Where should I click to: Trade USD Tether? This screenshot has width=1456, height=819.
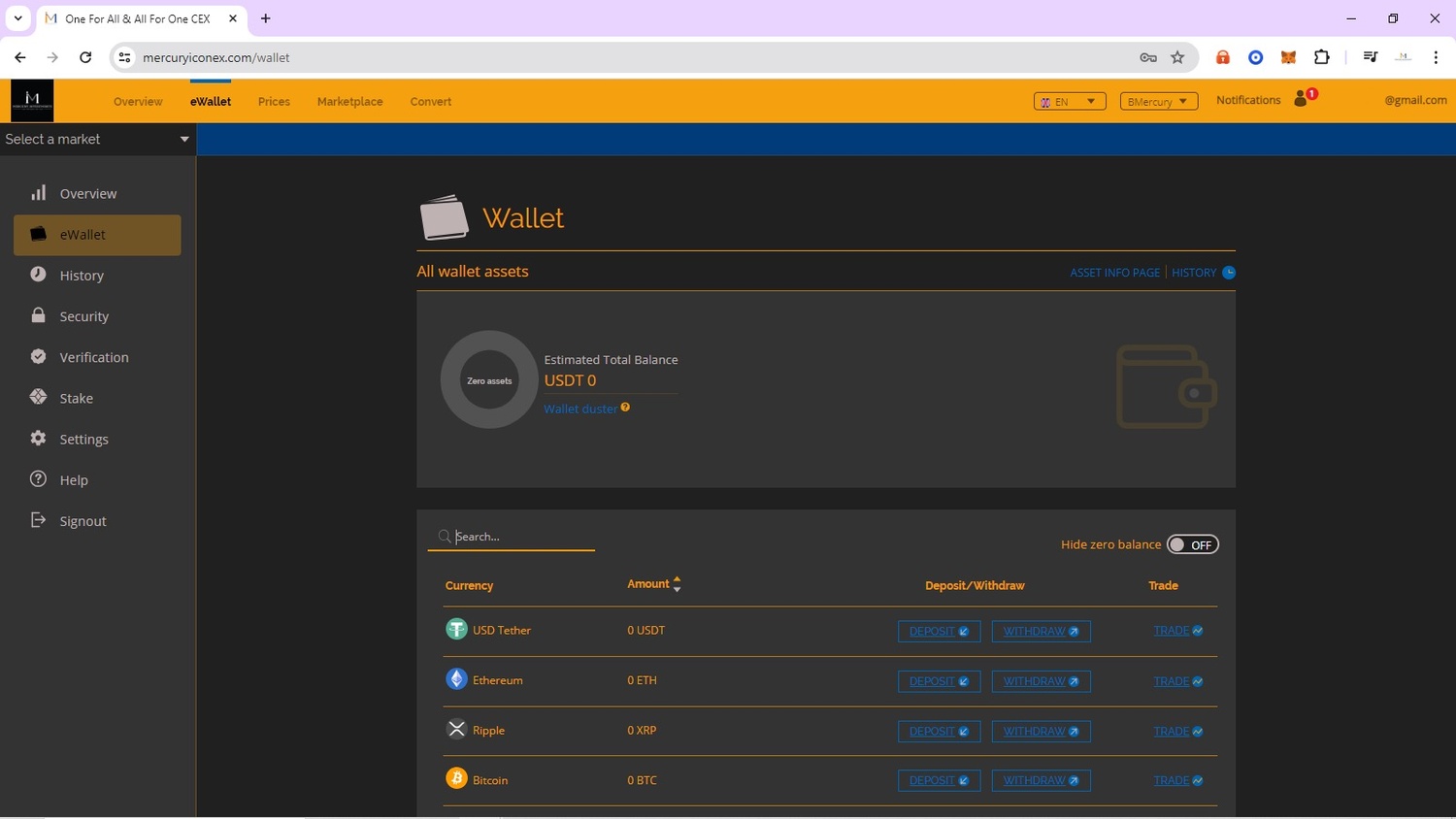tap(1177, 631)
